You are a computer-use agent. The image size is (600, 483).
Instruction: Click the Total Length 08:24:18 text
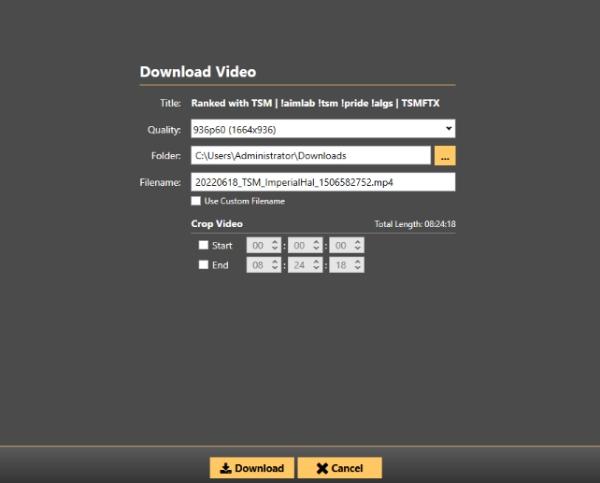click(415, 224)
